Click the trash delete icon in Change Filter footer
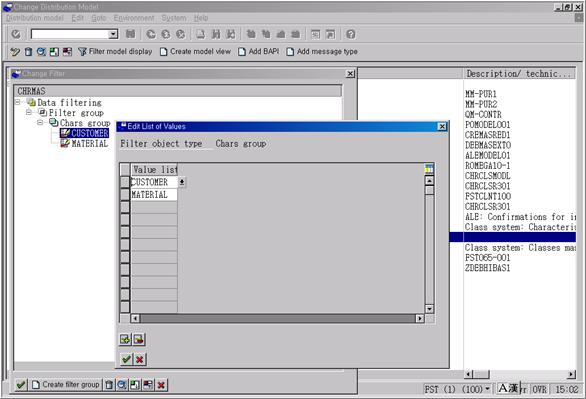This screenshot has height=399, width=586. (x=109, y=384)
